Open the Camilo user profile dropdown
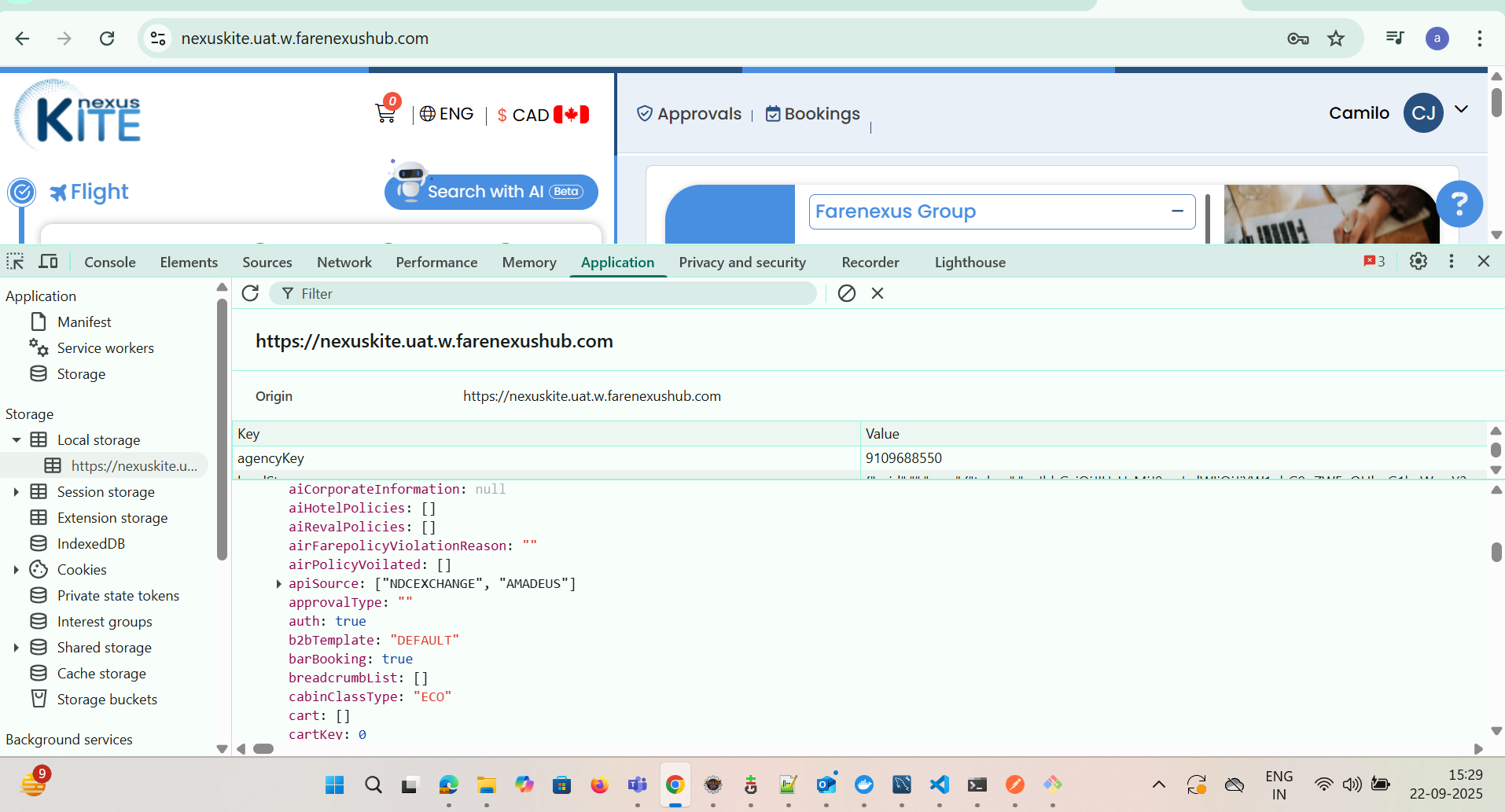This screenshot has width=1505, height=812. point(1461,111)
